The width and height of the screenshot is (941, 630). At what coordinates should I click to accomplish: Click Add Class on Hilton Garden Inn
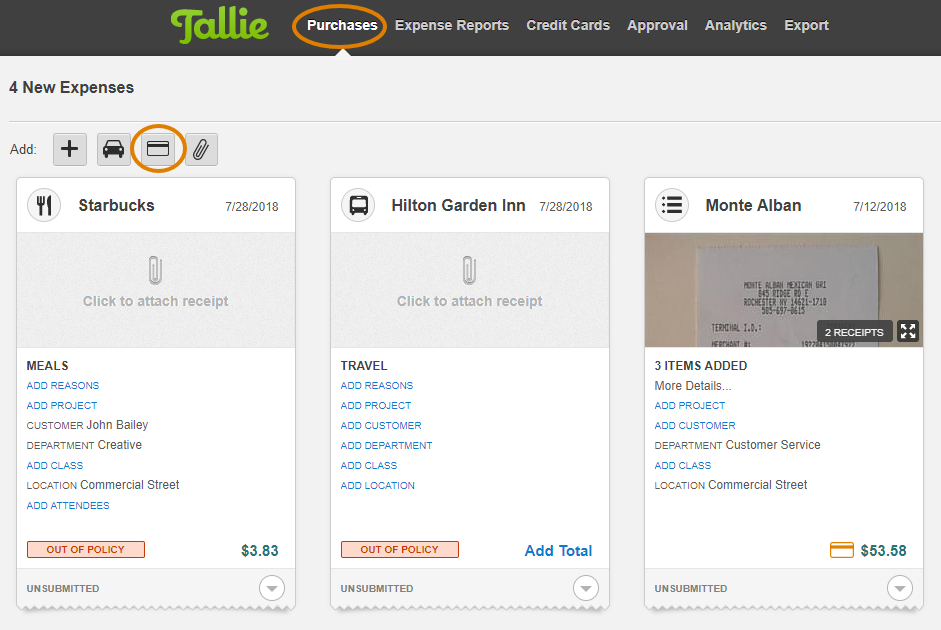(368, 466)
